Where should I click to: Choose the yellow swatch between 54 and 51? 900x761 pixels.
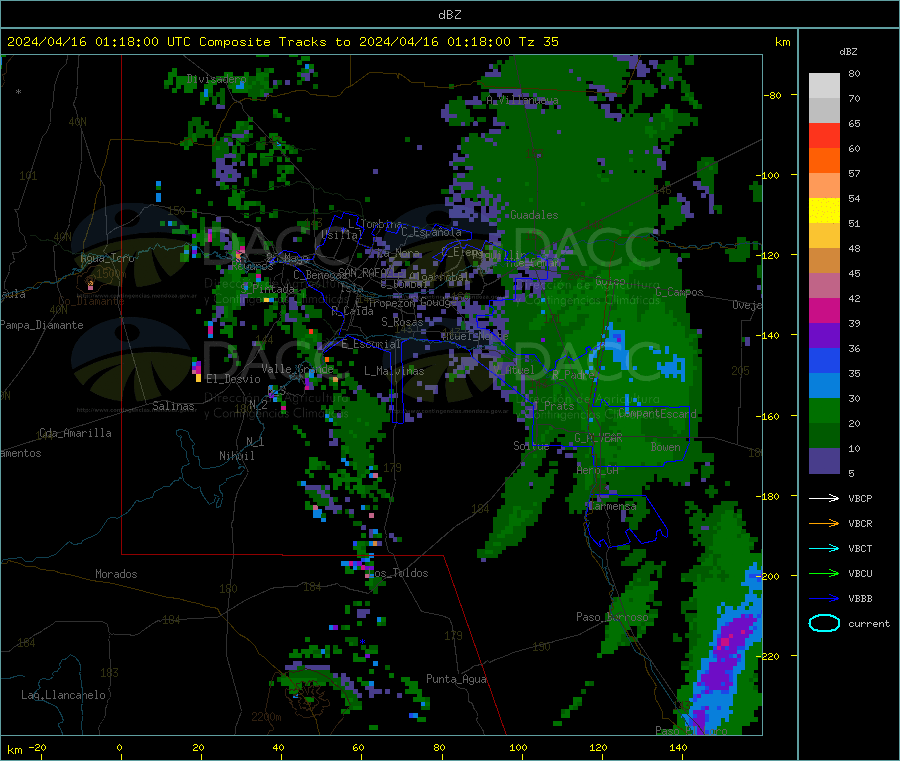point(824,211)
